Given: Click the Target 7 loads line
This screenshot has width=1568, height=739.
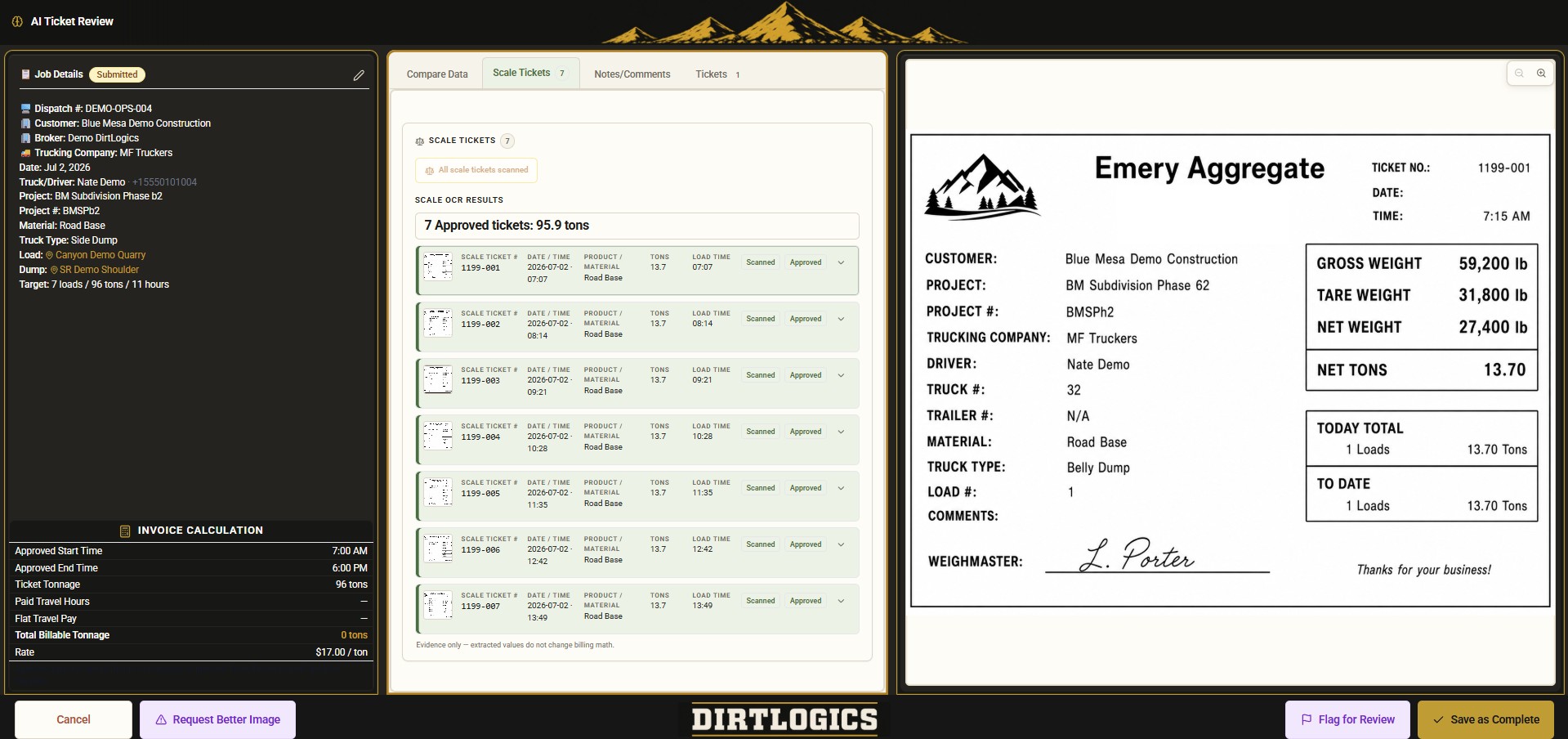Looking at the screenshot, I should 94,284.
